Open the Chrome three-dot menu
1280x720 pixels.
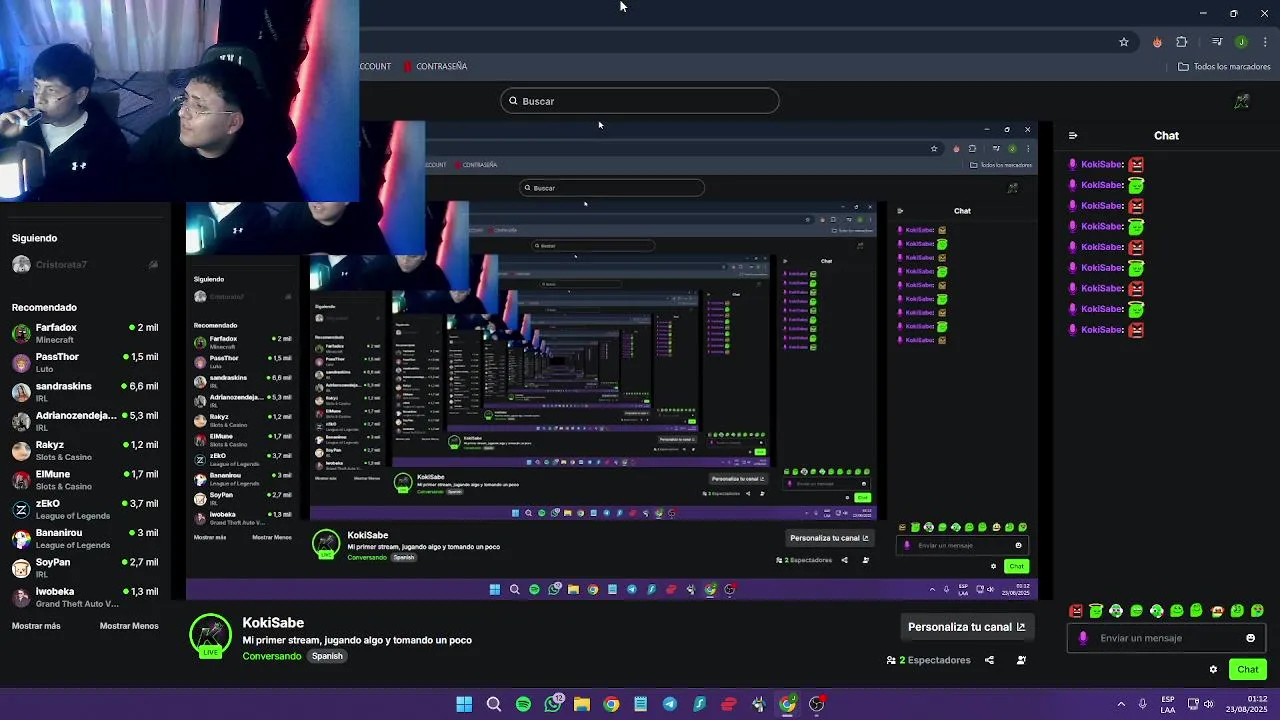click(x=1266, y=42)
